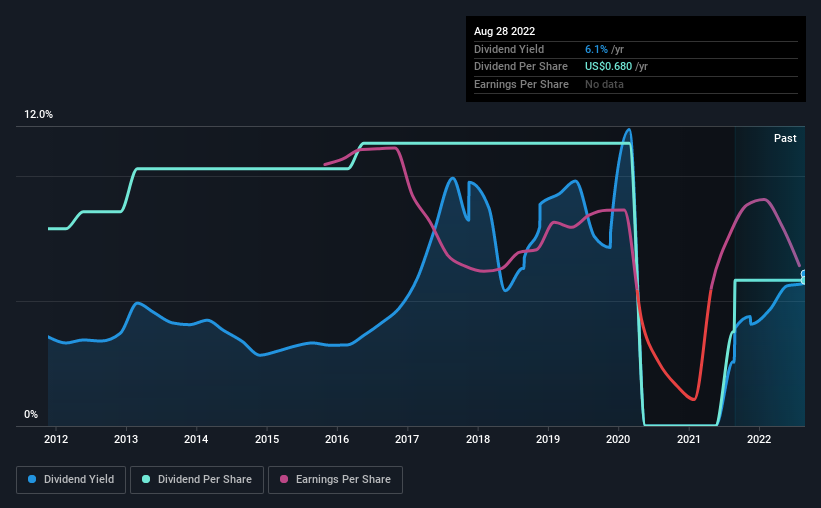Viewport: 821px width, 508px height.
Task: Toggle the Earnings Per Share legend button
Action: [x=335, y=480]
